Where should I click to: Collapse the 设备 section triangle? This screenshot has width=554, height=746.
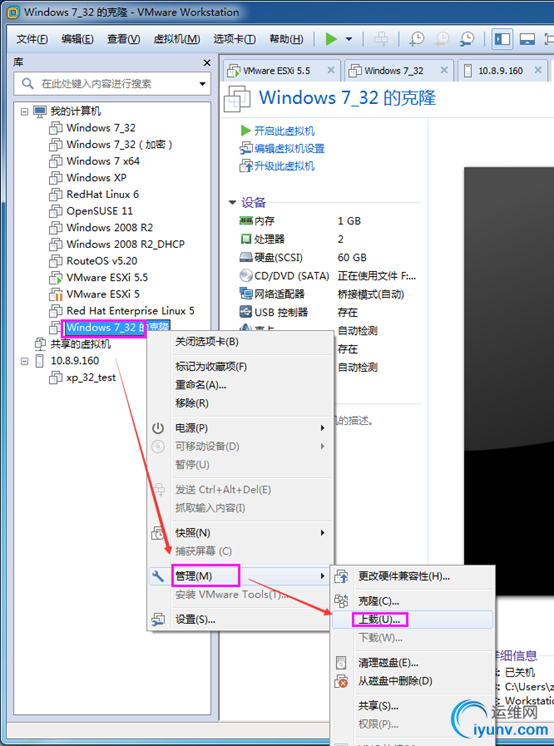point(232,203)
